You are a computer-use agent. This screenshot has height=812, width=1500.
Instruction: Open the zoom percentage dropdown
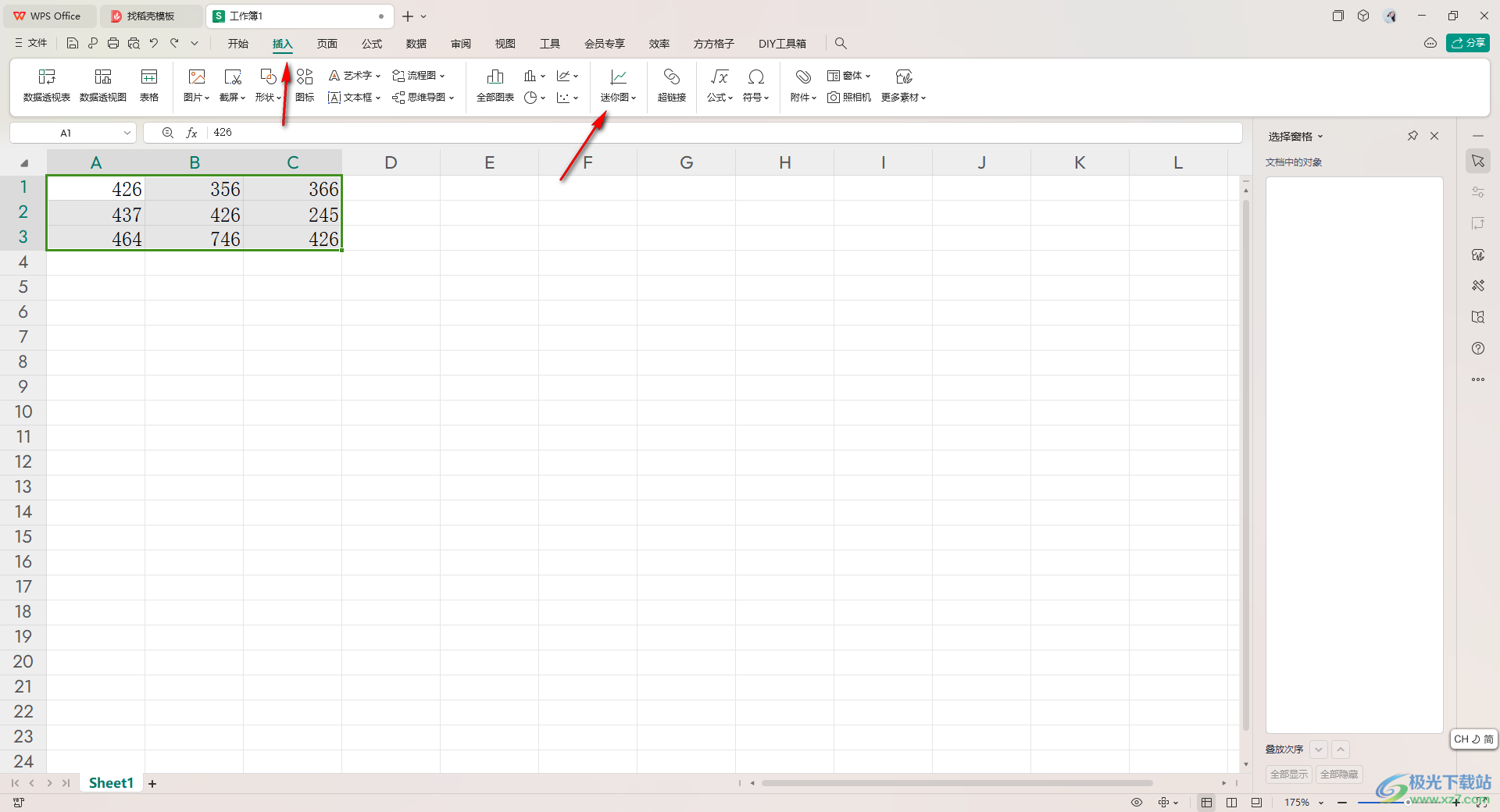tap(1321, 803)
